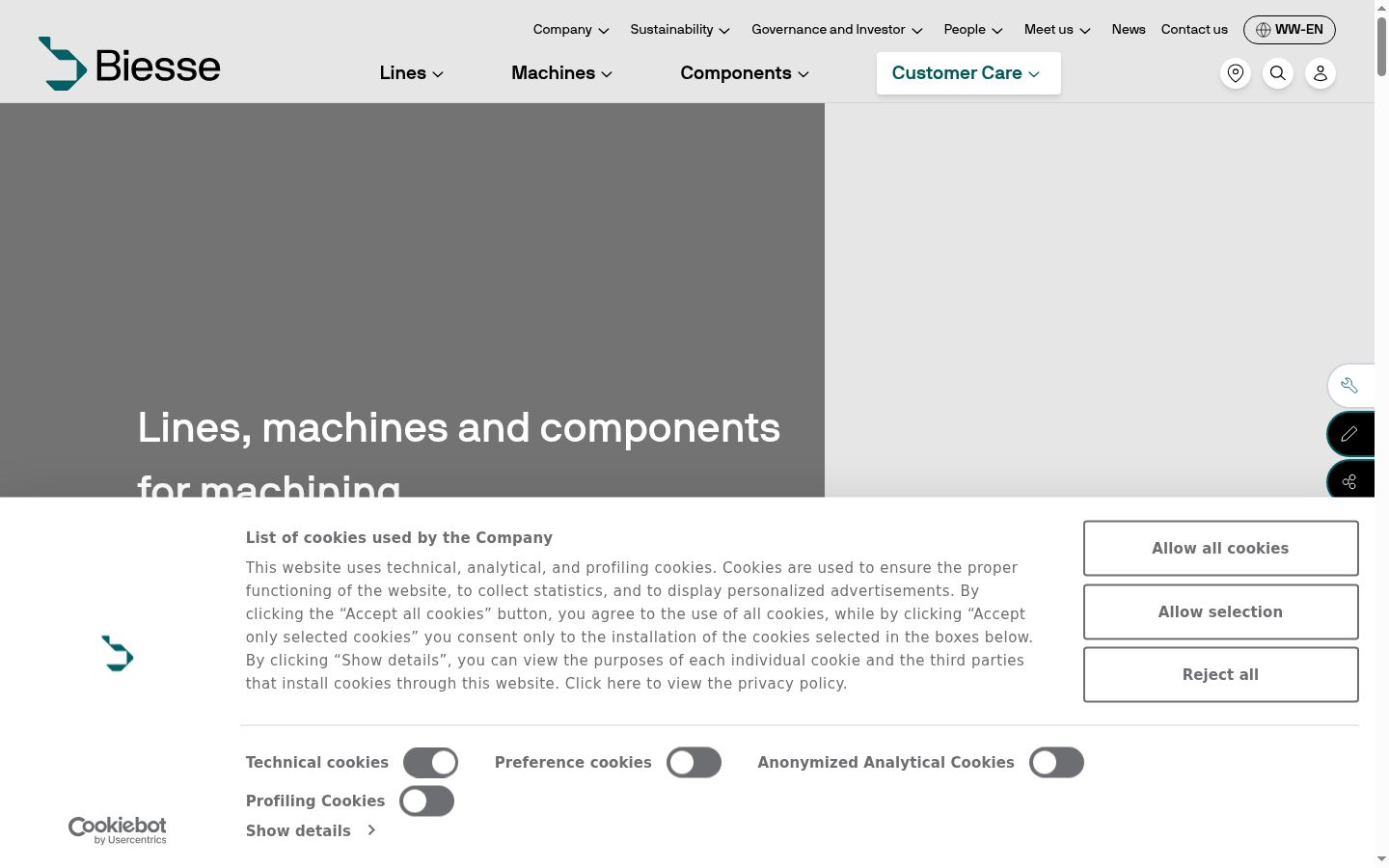Image resolution: width=1389 pixels, height=868 pixels.
Task: Enable the Profiling Cookies switch
Action: (427, 801)
